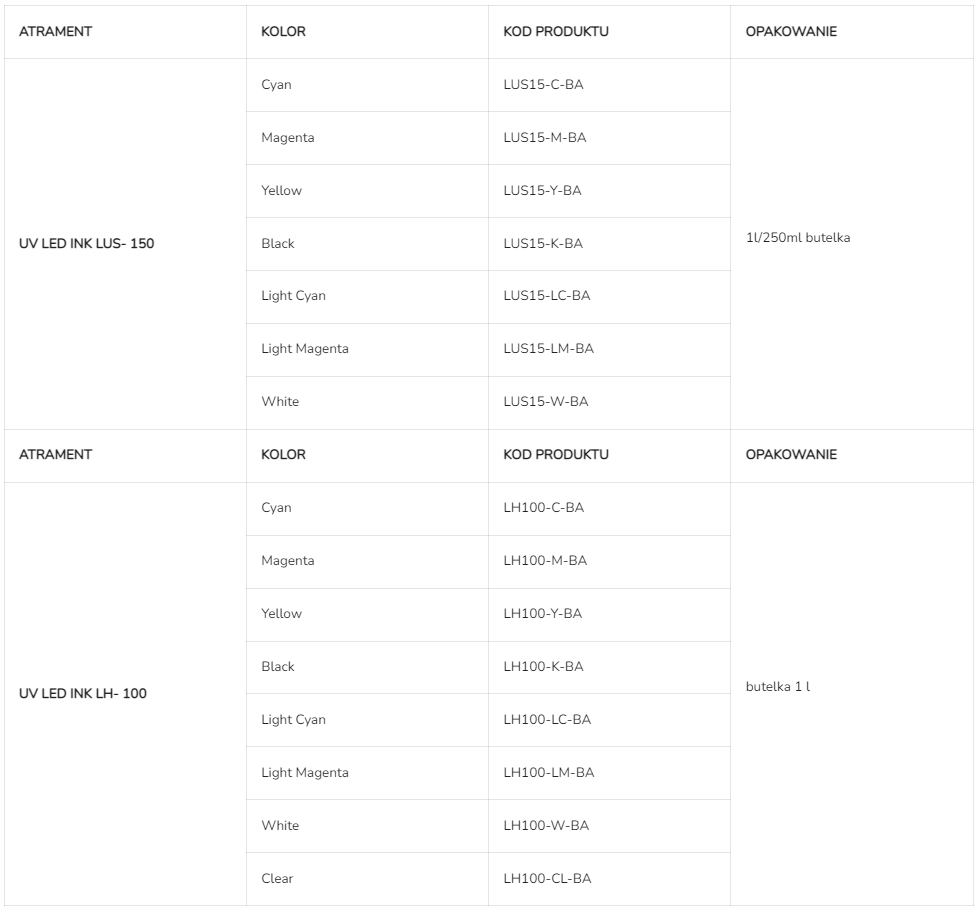The image size is (979, 913).
Task: Select the LH100-LC-BA product code
Action: tap(547, 720)
